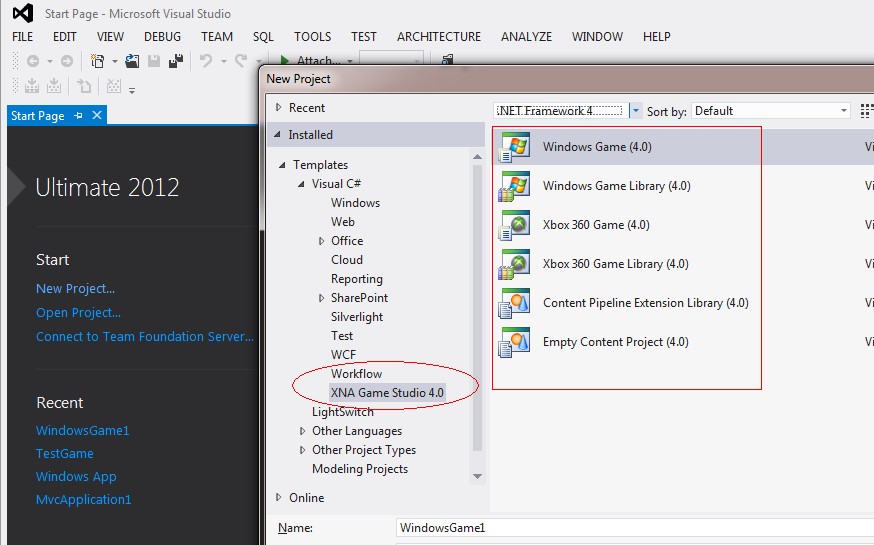Click the Open File toolbar icon
Image resolution: width=874 pixels, height=545 pixels.
coord(132,61)
